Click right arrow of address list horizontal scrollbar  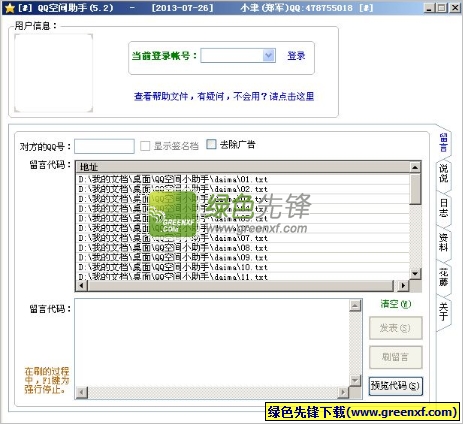point(404,286)
